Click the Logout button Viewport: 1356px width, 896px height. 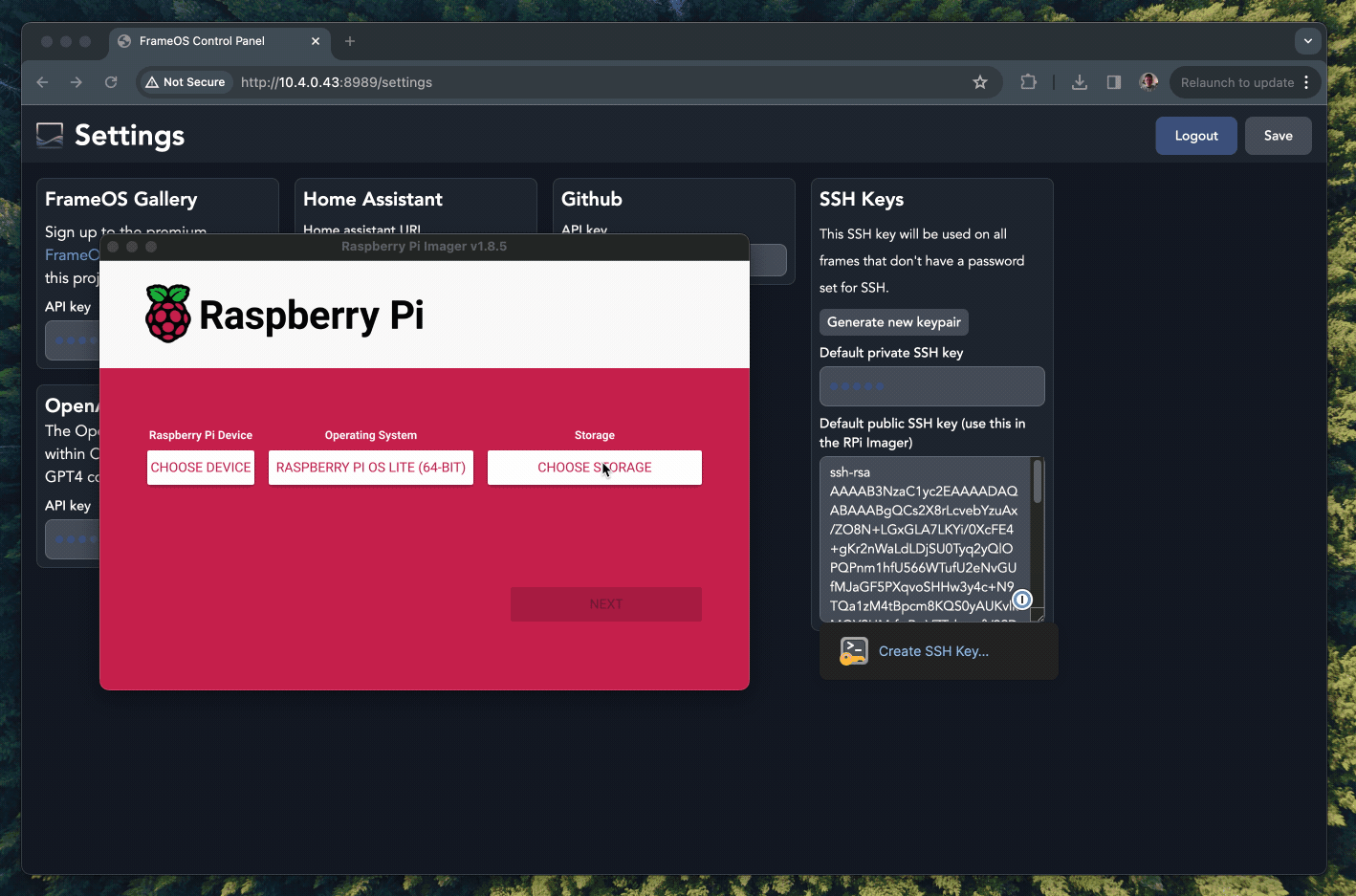tap(1195, 136)
